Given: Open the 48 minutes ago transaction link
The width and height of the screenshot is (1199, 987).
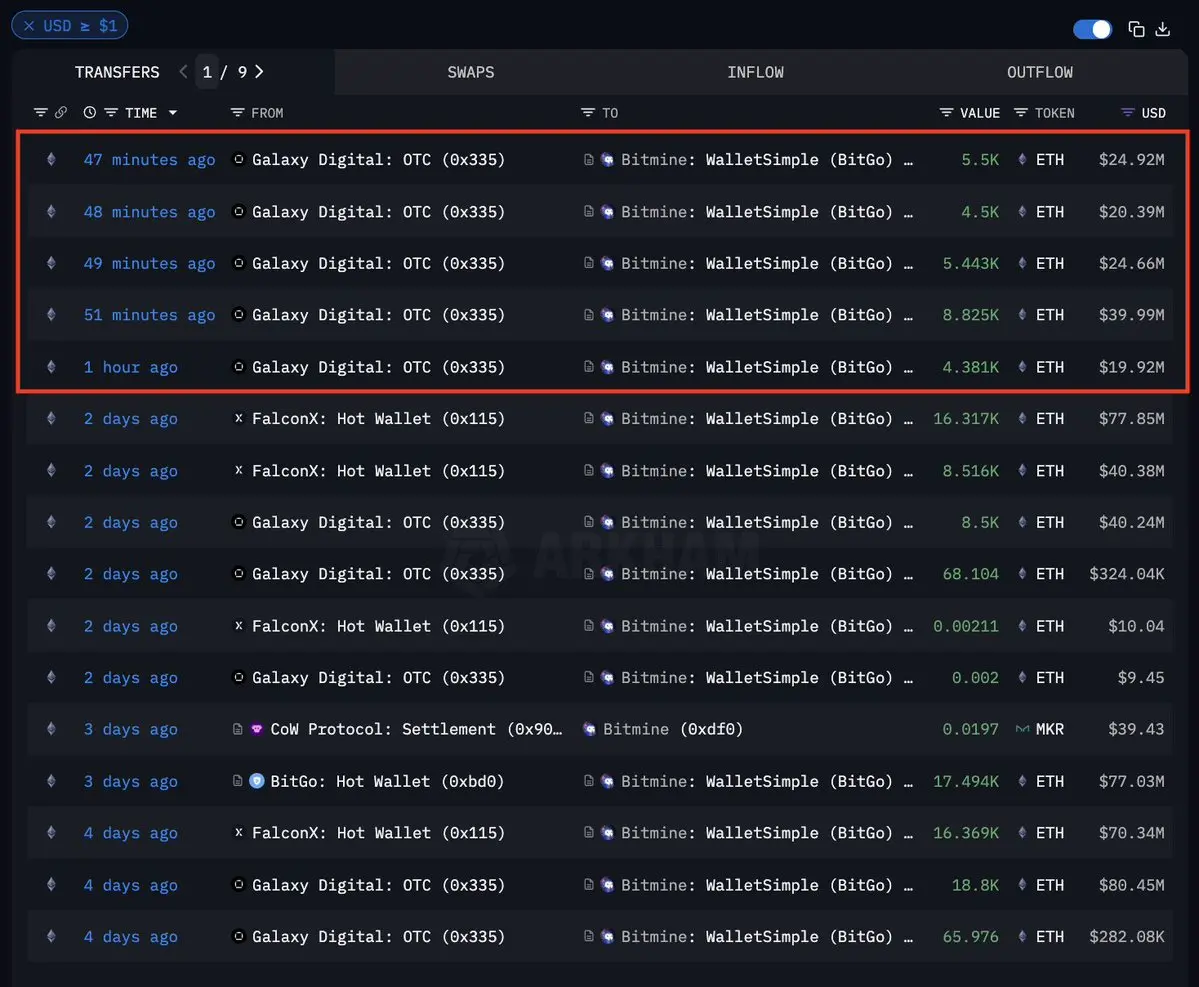Looking at the screenshot, I should (149, 212).
